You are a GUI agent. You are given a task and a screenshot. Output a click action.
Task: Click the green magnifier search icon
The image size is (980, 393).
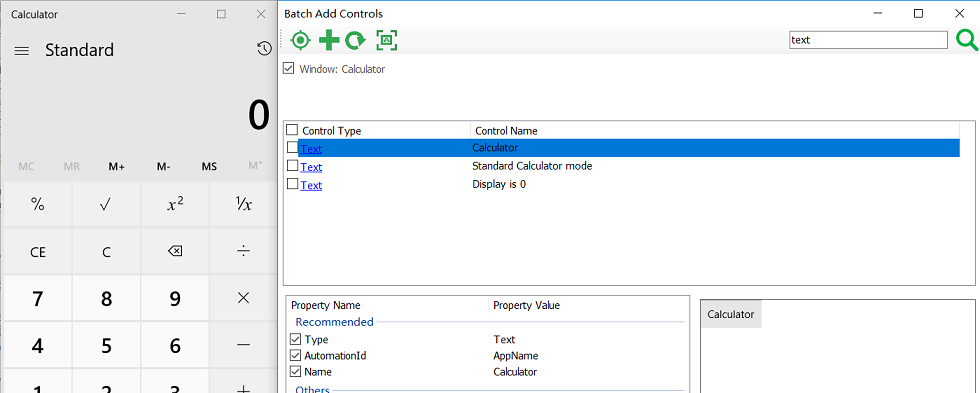(967, 41)
